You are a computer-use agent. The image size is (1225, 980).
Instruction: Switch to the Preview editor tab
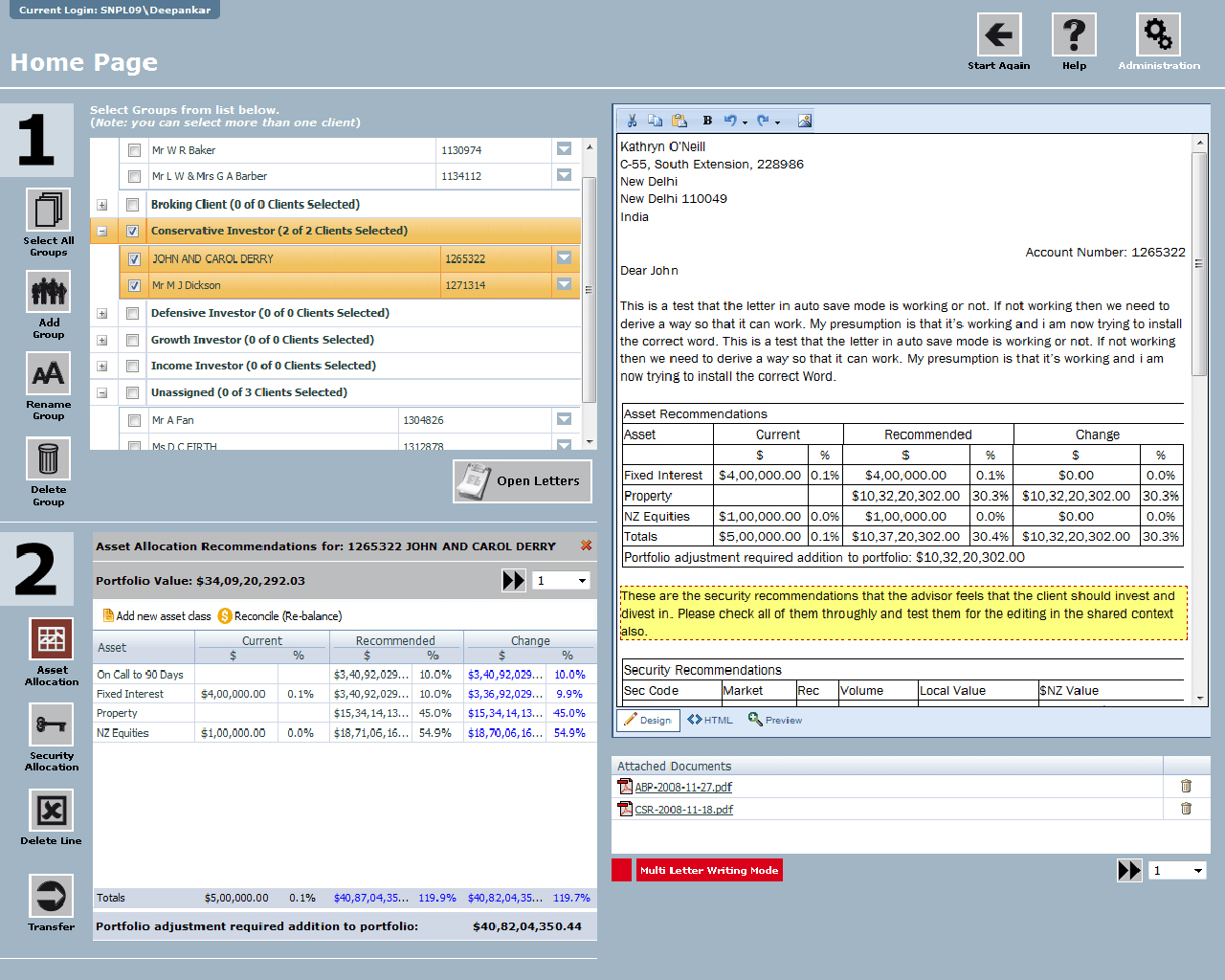[x=775, y=720]
